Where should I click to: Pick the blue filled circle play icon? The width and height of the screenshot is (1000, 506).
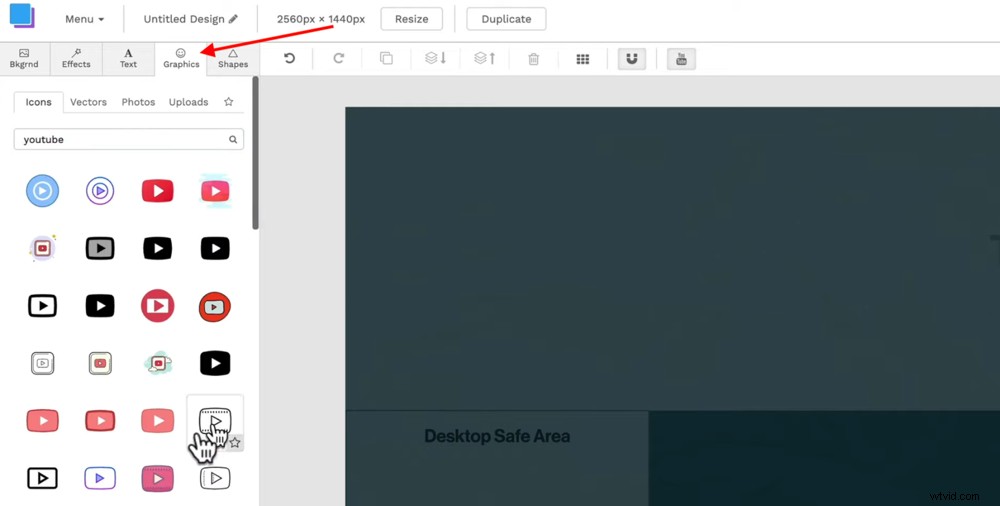[43, 191]
